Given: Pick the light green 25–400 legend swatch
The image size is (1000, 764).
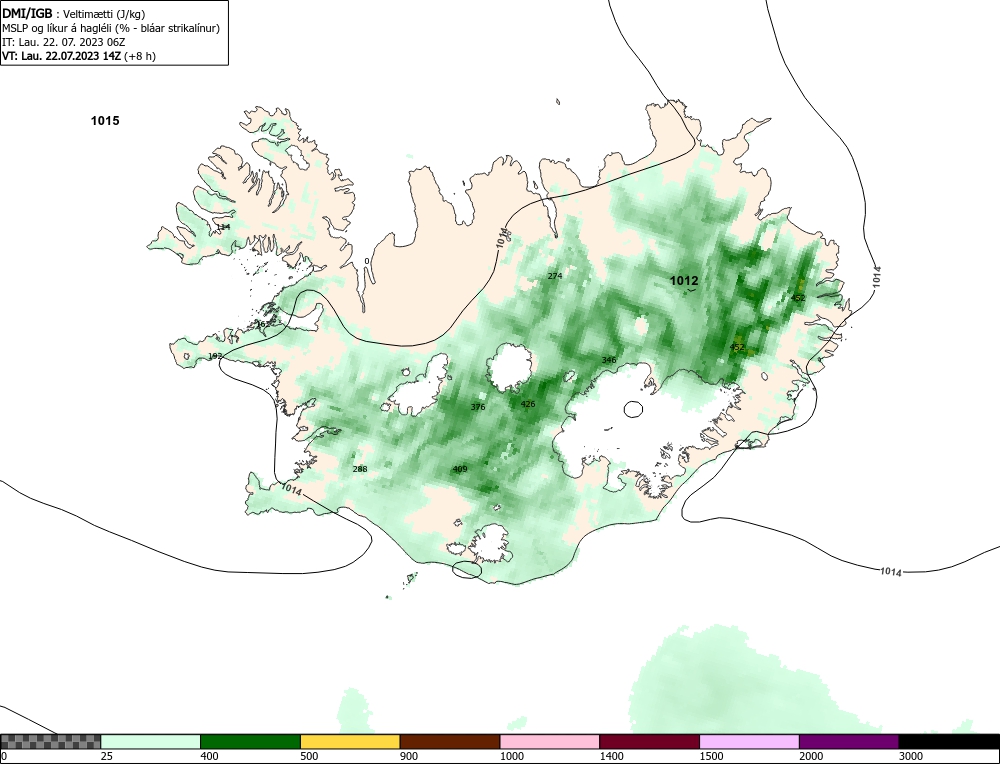Looking at the screenshot, I should 151,741.
